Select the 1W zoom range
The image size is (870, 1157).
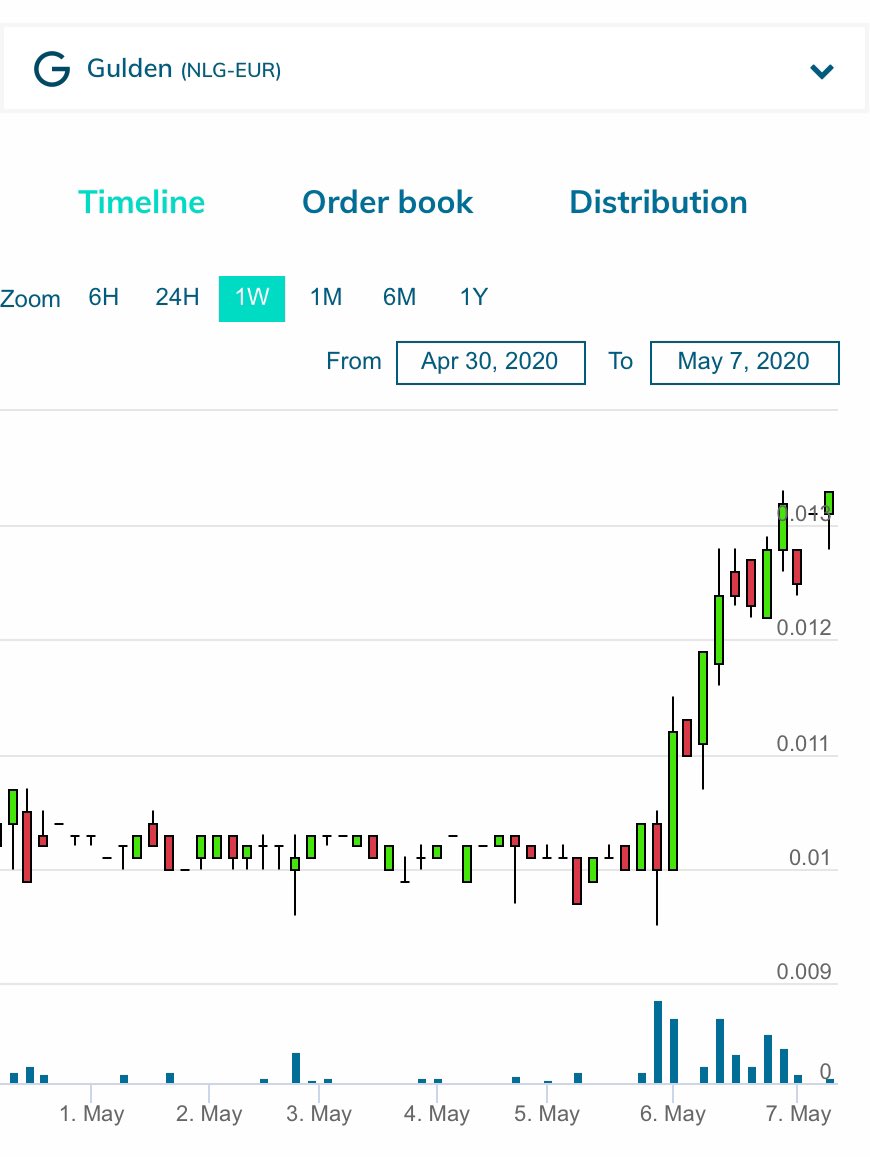(252, 298)
